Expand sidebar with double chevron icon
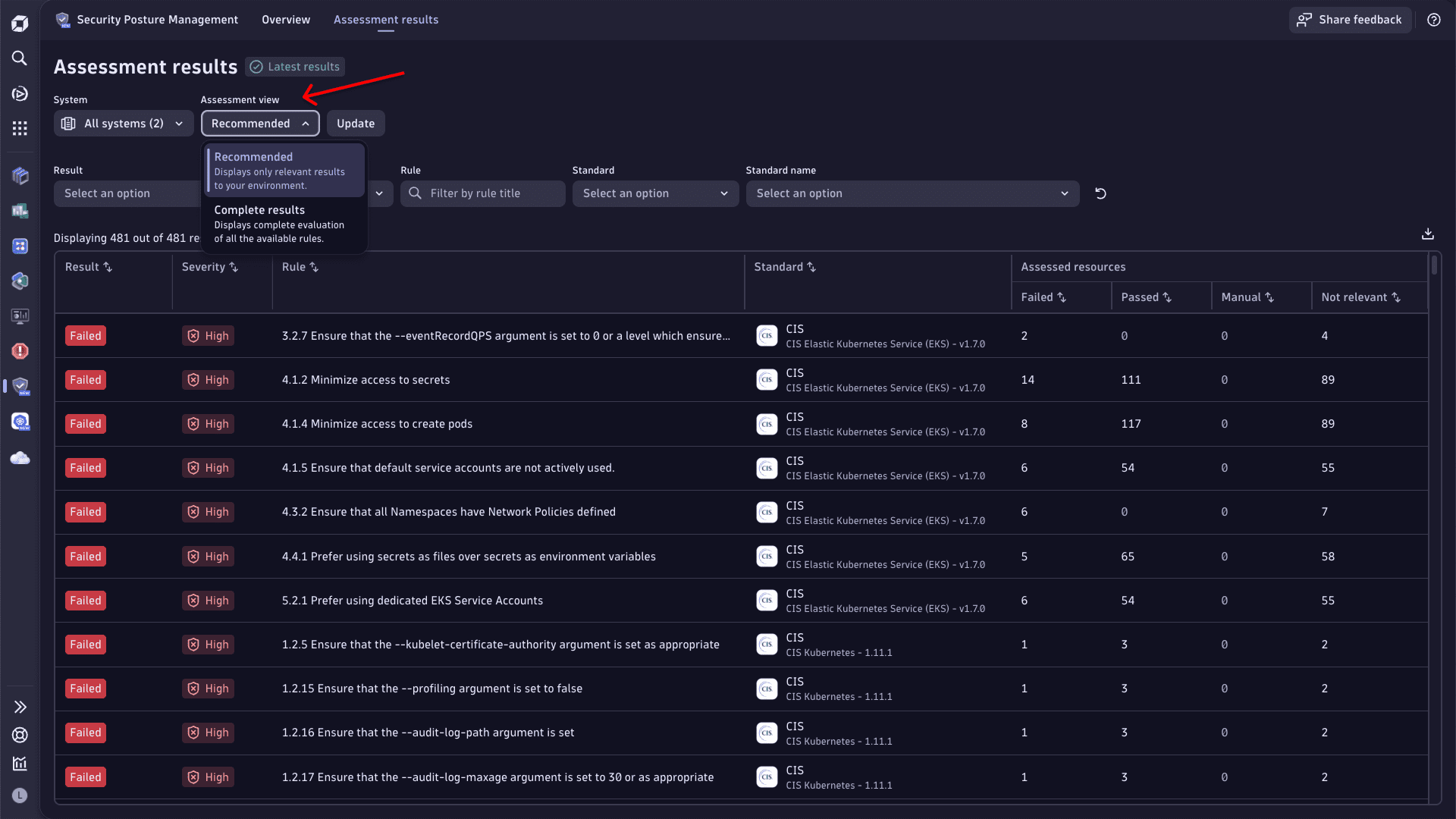The width and height of the screenshot is (1456, 819). [20, 707]
